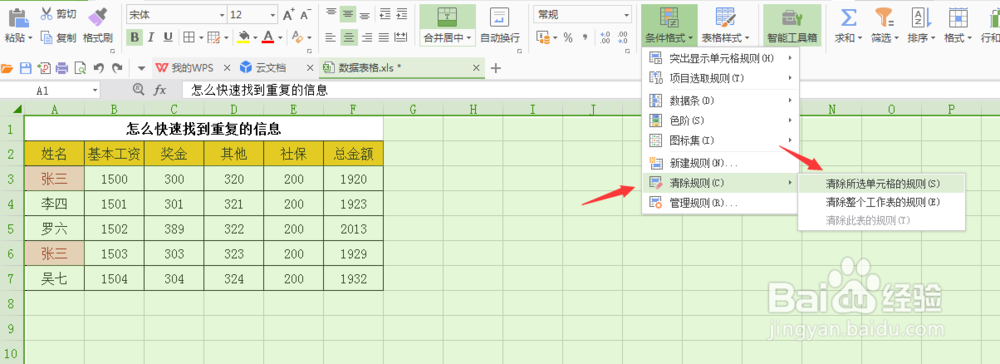Increase decimal places icon
1000x364 pixels.
605,38
